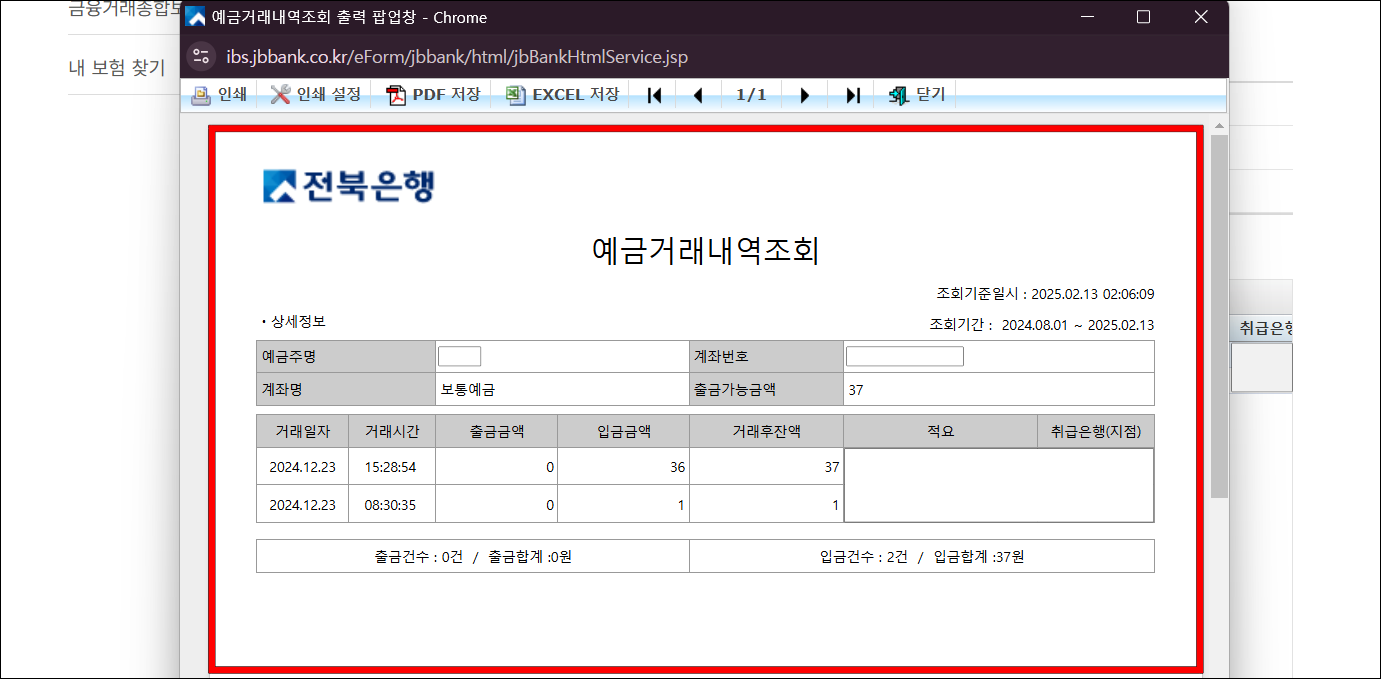Click the 예금주명 input field
1381x679 pixels.
pos(460,355)
